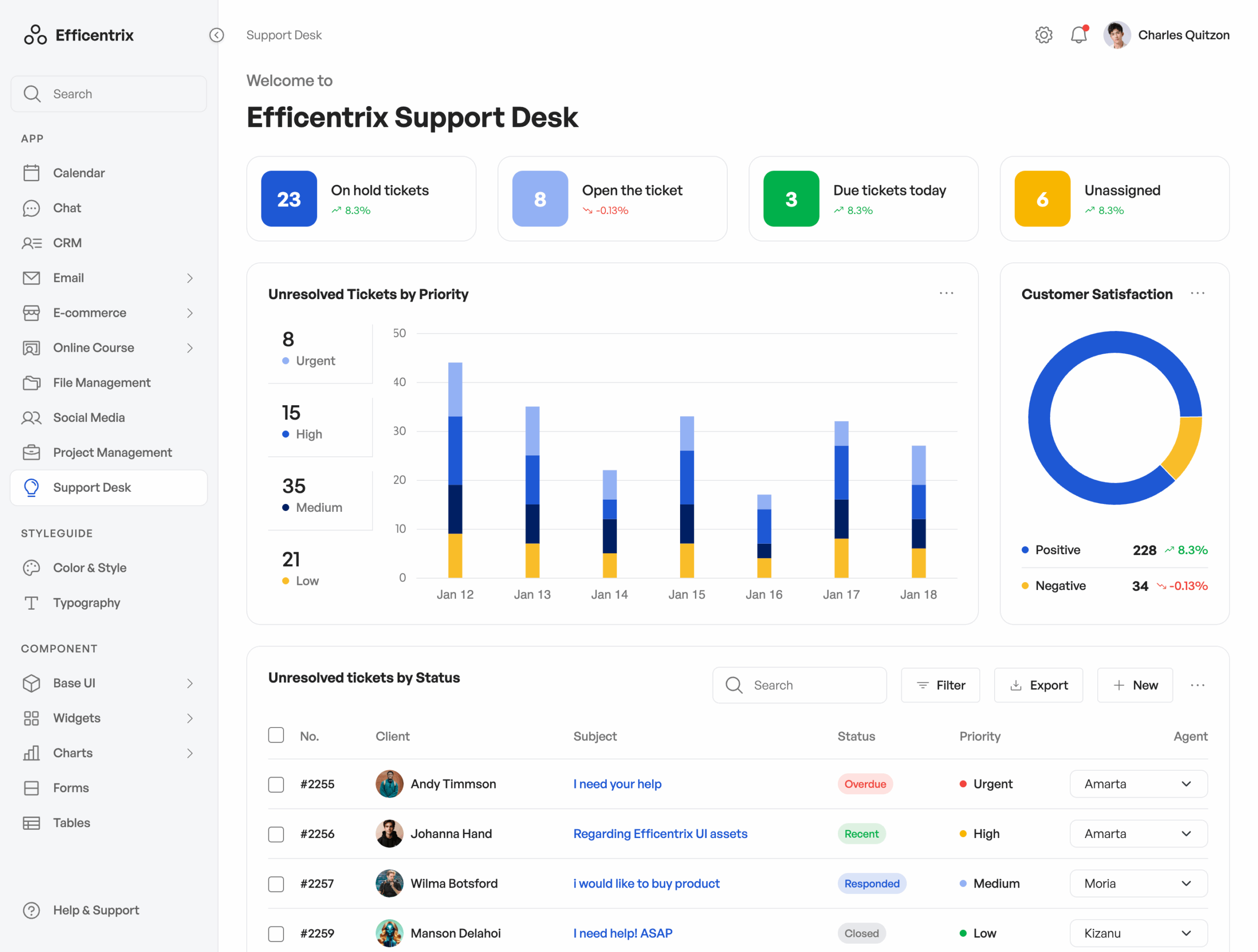Open Customer Satisfaction more options menu
The width and height of the screenshot is (1258, 952).
point(1197,294)
